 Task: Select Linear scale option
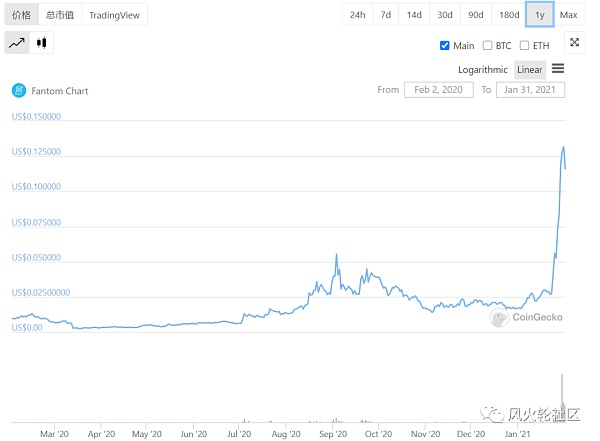pos(530,70)
